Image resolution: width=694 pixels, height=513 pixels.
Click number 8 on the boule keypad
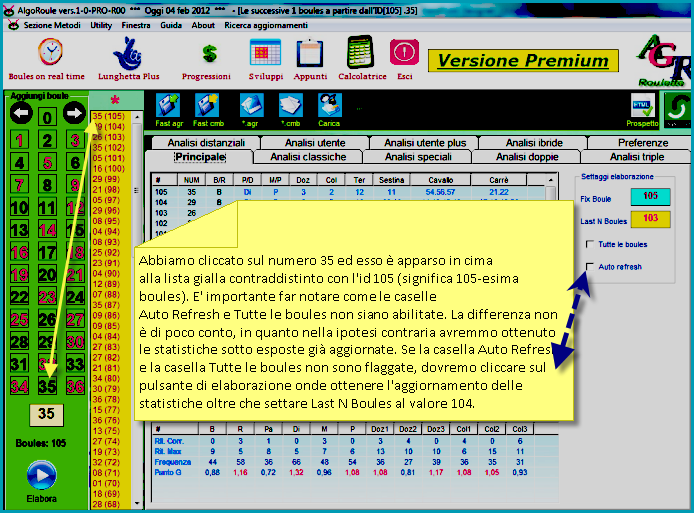47,185
